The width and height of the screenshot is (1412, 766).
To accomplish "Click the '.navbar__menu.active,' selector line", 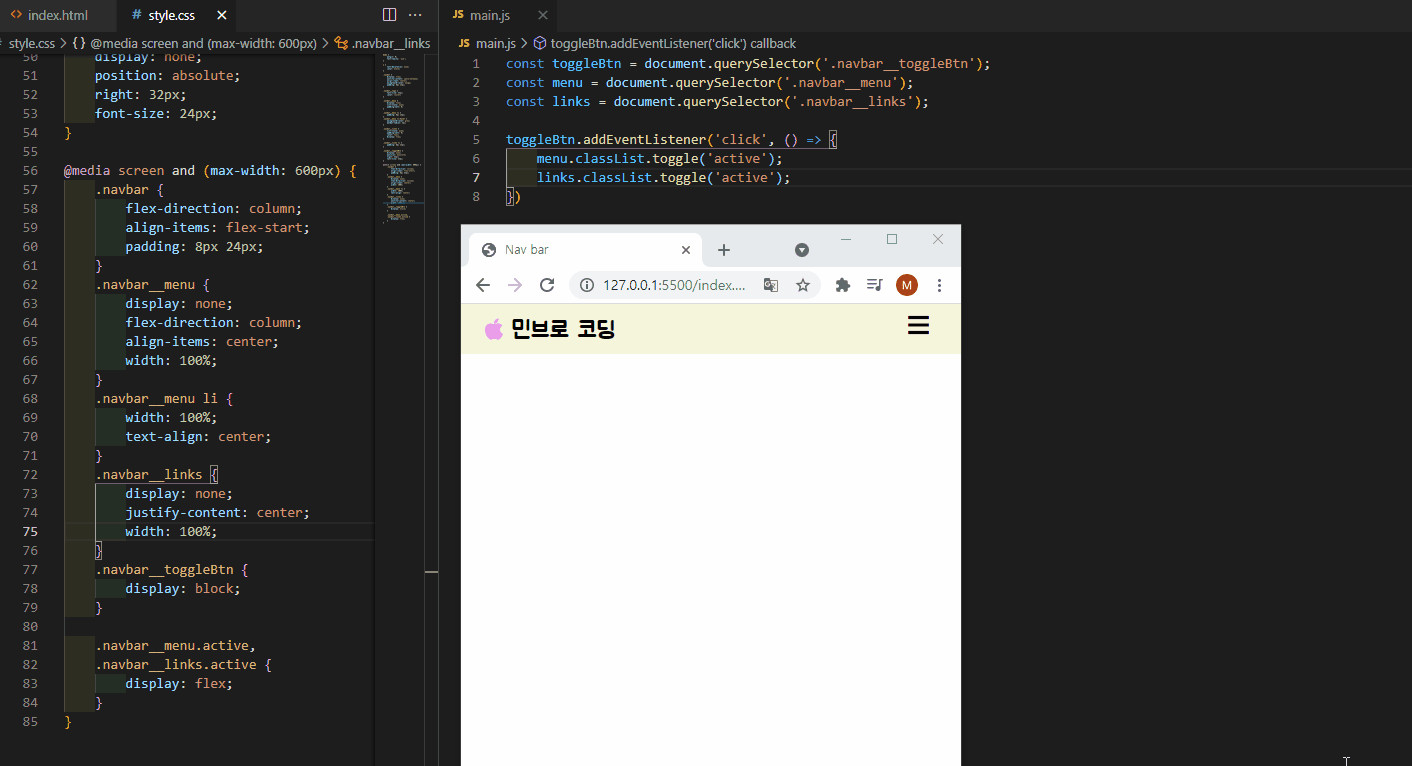I will [176, 645].
